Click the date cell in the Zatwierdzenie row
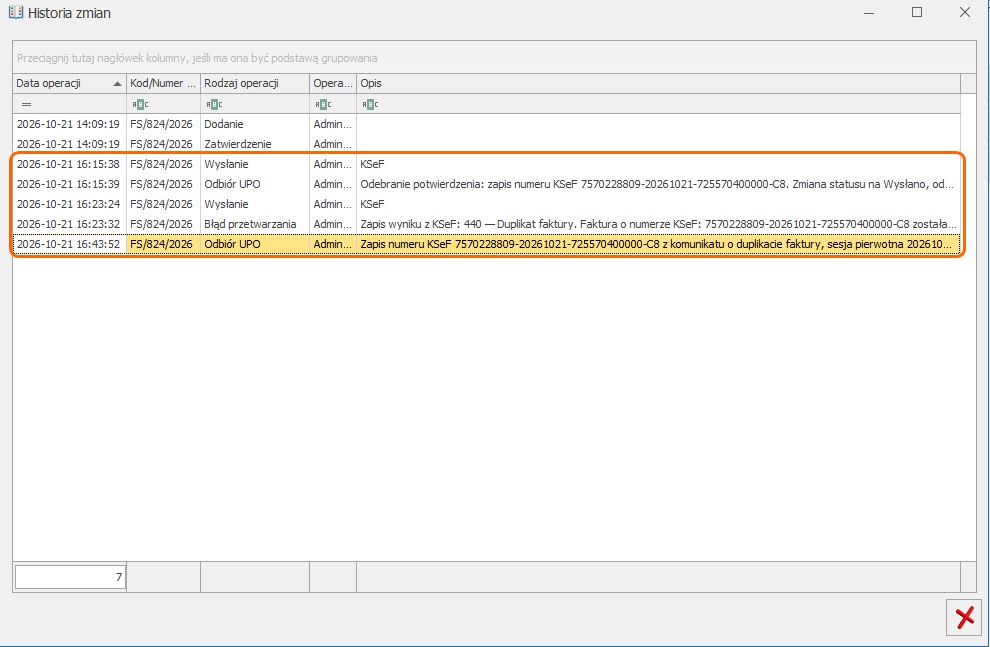990x647 pixels. (x=69, y=144)
